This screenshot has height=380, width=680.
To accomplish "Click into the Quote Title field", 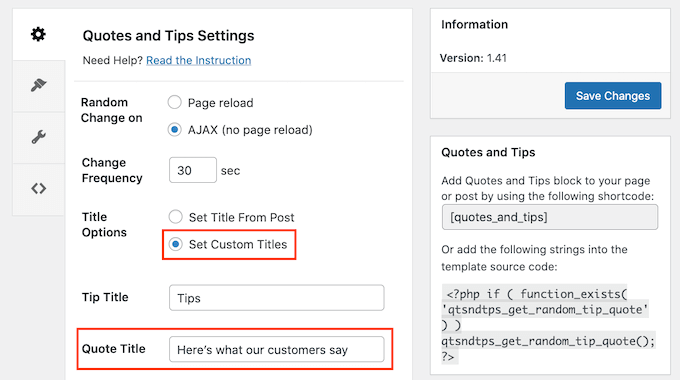I will (276, 349).
